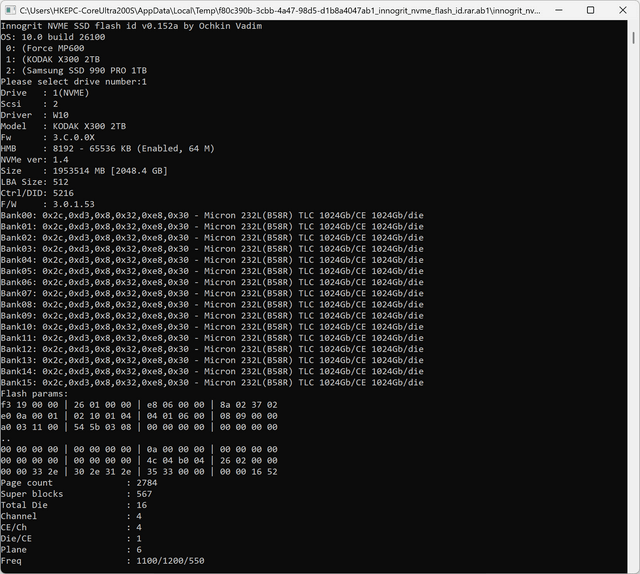Viewport: 640px width, 574px height.
Task: Click the Bank12 flash ID row
Action: 212,349
